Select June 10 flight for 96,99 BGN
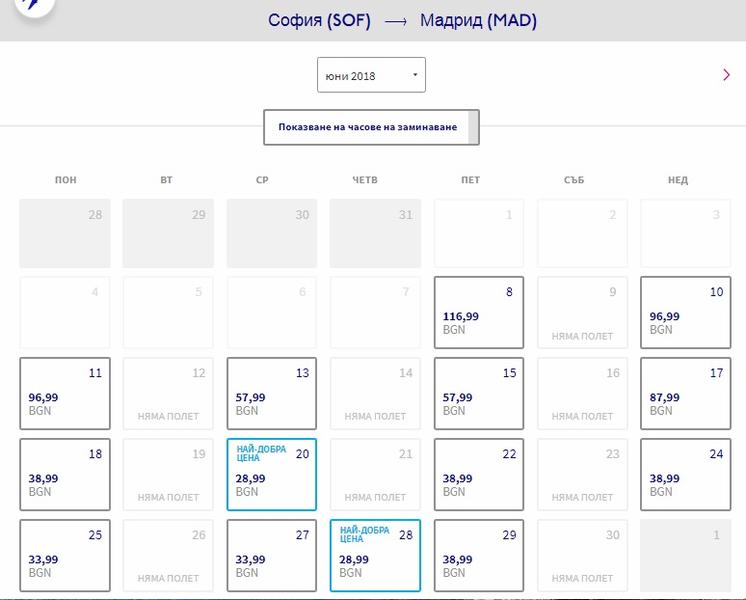The height and width of the screenshot is (600, 746). click(686, 313)
